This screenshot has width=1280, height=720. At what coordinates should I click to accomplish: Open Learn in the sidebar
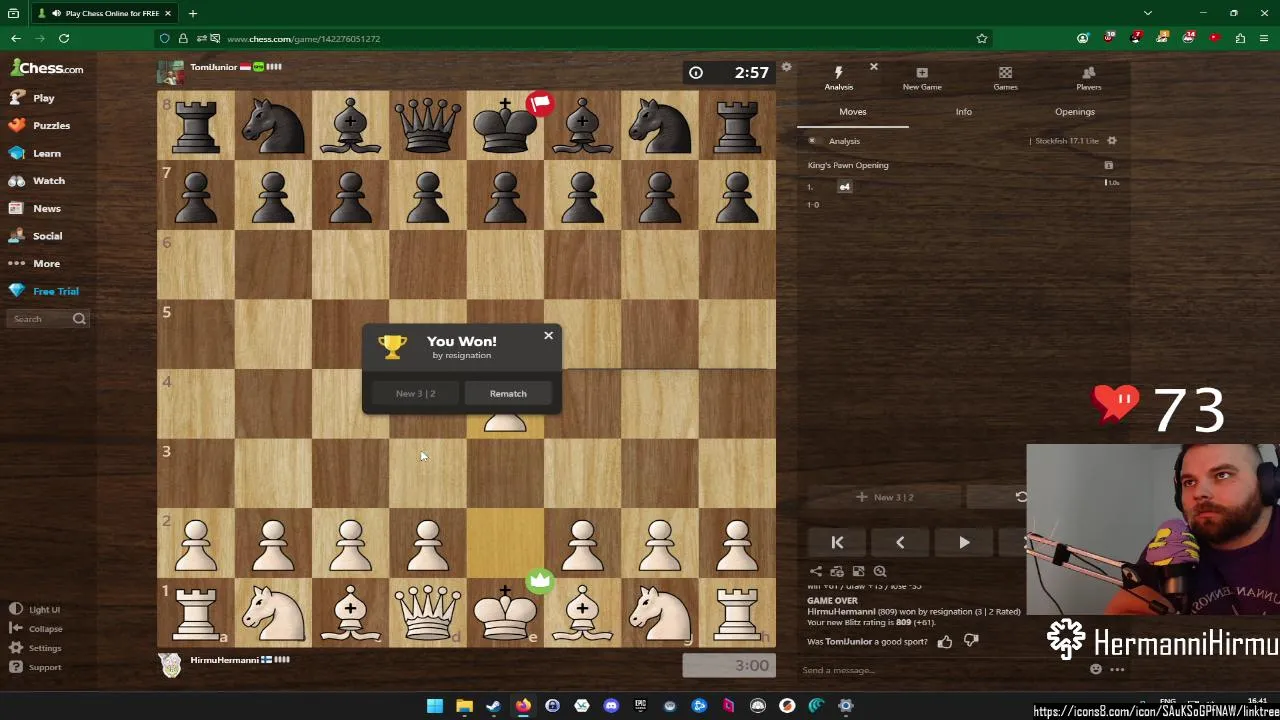(x=35, y=153)
